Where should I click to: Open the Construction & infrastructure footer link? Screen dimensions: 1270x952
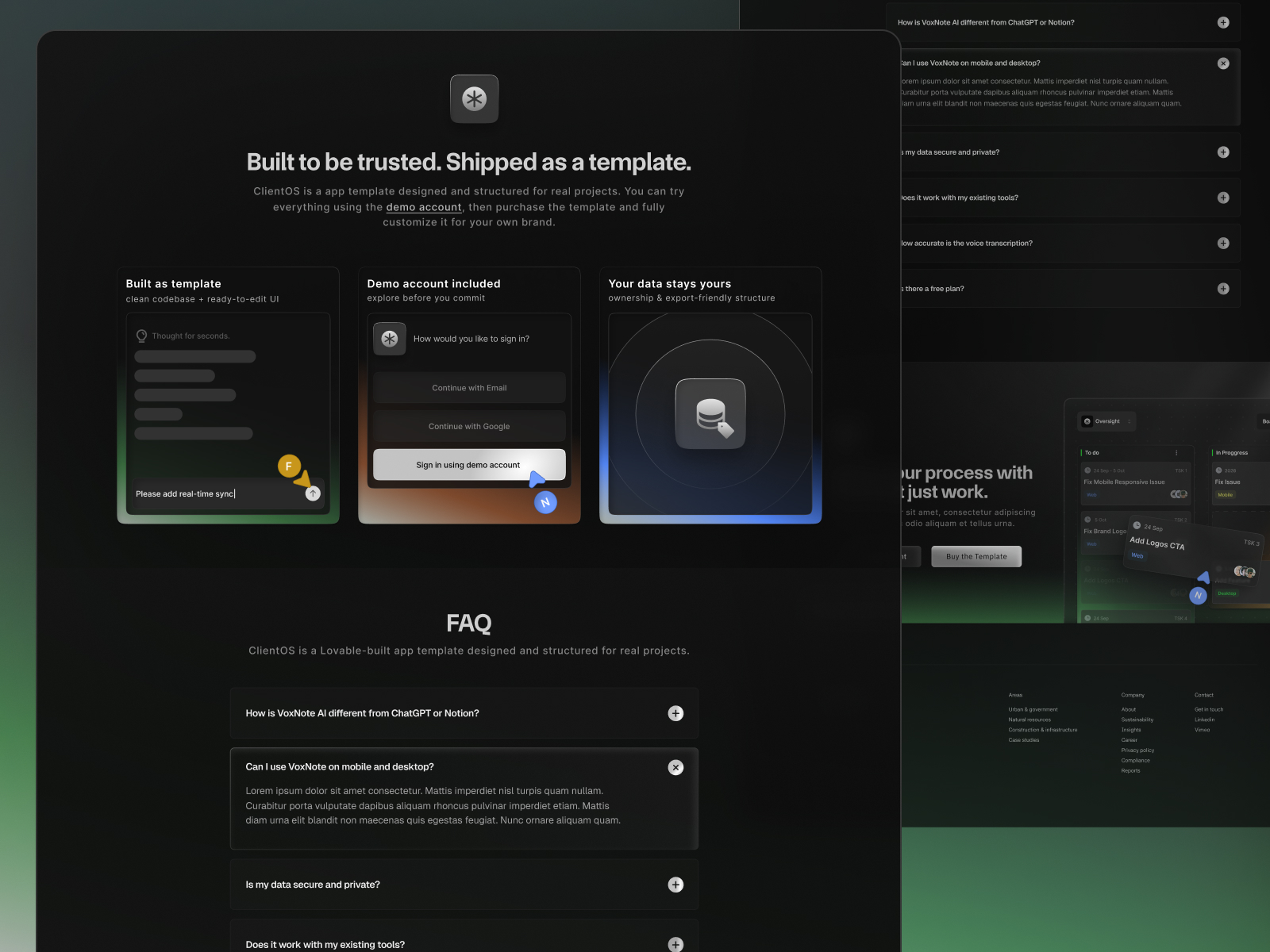(x=1043, y=730)
